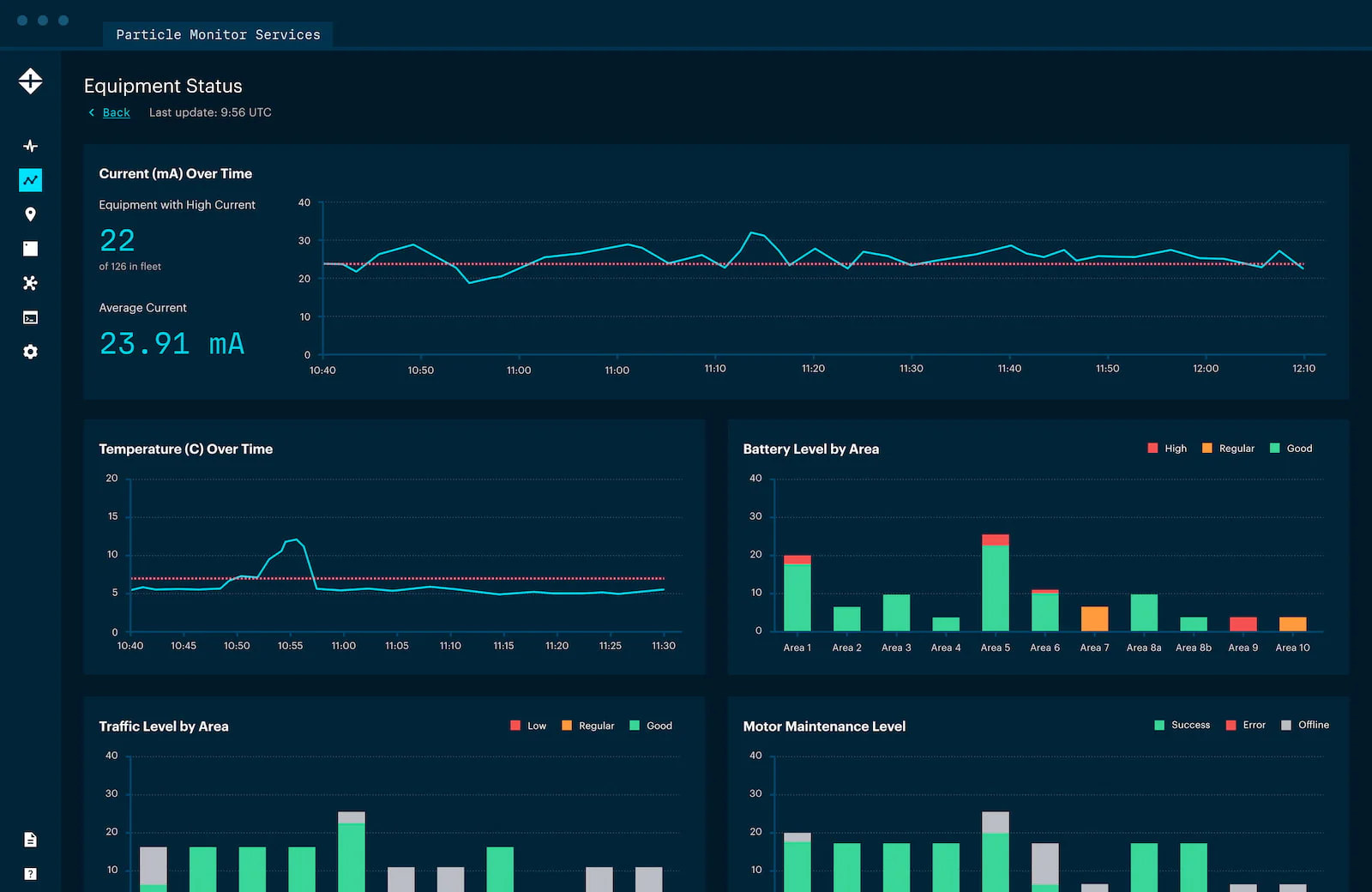This screenshot has height=892, width=1372.
Task: Click the Motor Maintenance Level title
Action: [x=824, y=726]
